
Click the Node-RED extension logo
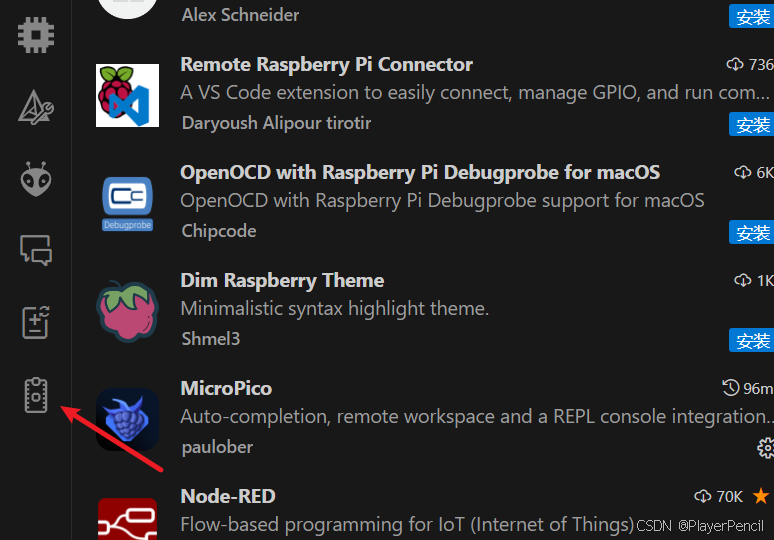coord(127,519)
